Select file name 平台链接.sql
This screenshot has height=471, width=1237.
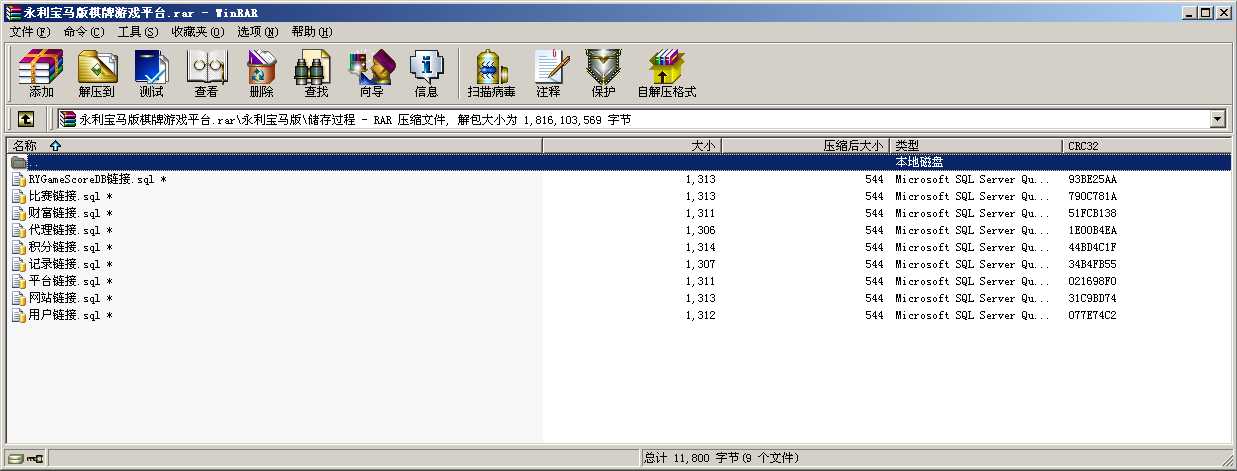70,281
